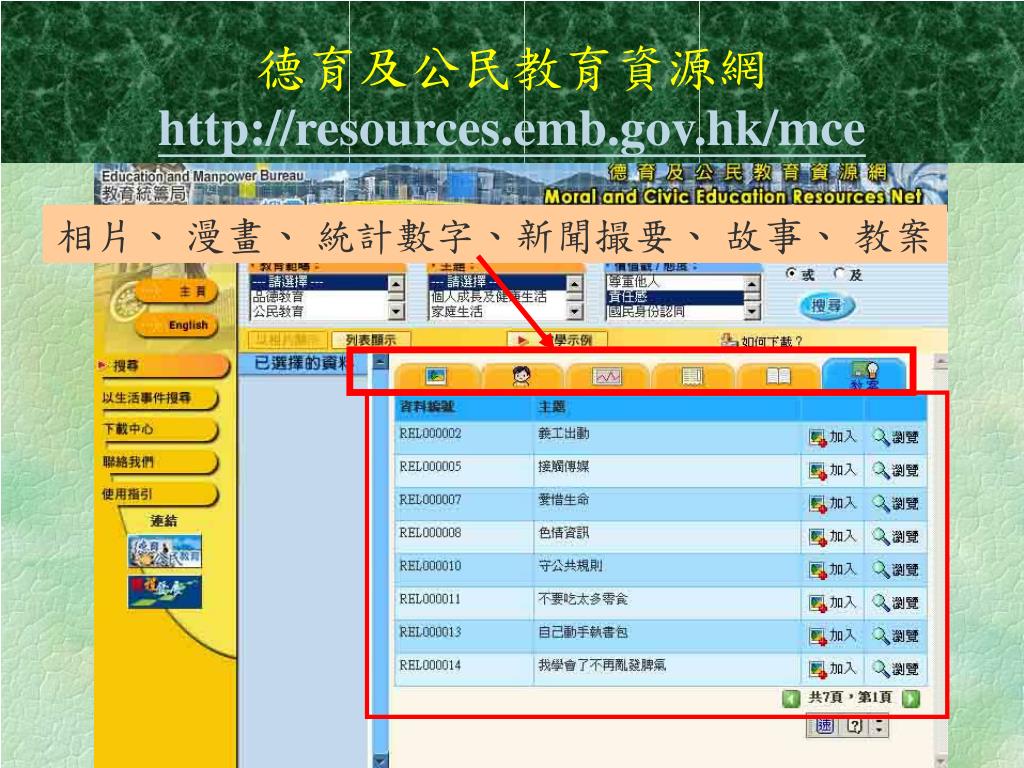Viewport: 1024px width, 768px height.
Task: Select 品德教育 in education domain list
Action: tap(319, 296)
